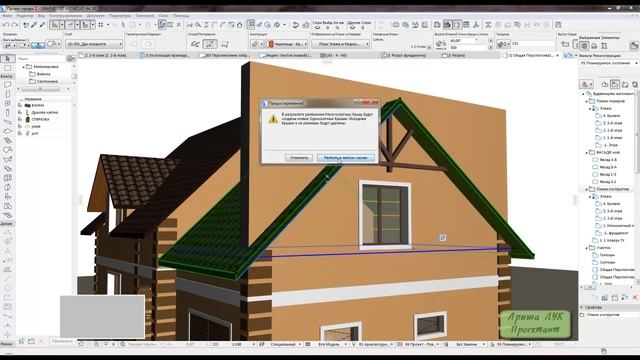Viewport: 640px width, 360px height.
Task: Toggle the grid snap icon
Action: click(101, 25)
